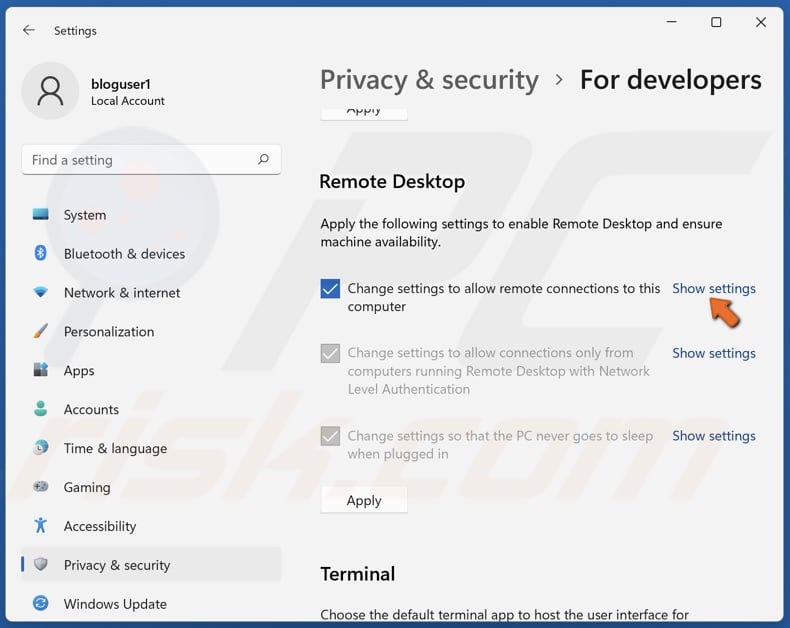Uncheck allow remote connections checkbox

pos(331,289)
